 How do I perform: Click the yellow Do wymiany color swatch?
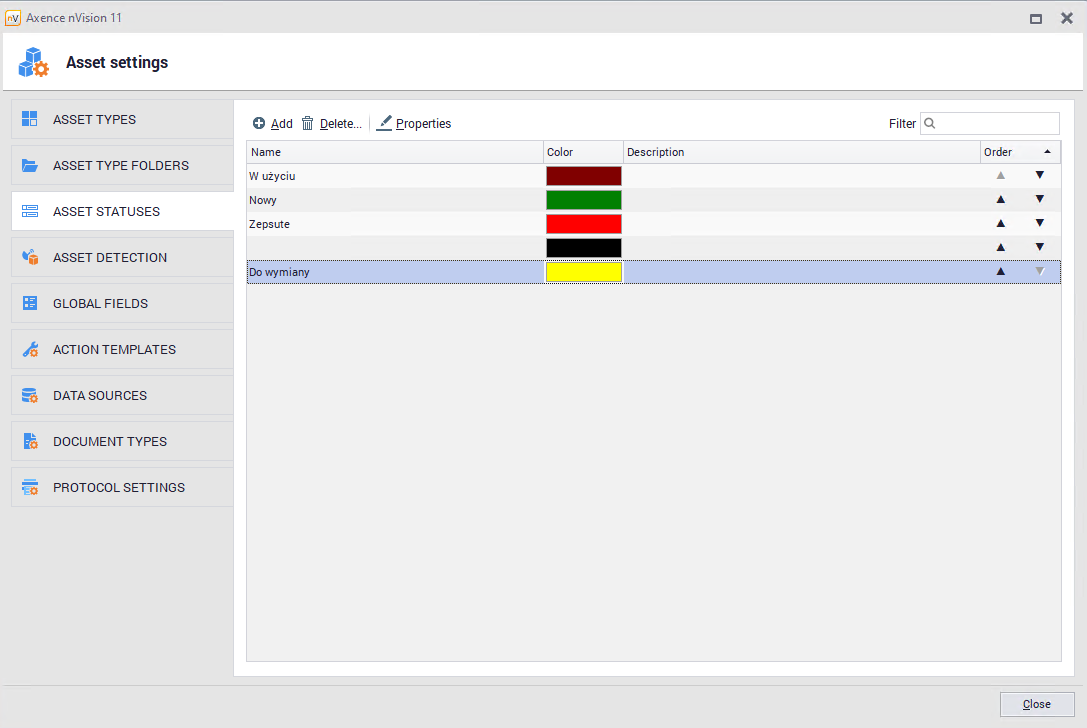tap(584, 272)
